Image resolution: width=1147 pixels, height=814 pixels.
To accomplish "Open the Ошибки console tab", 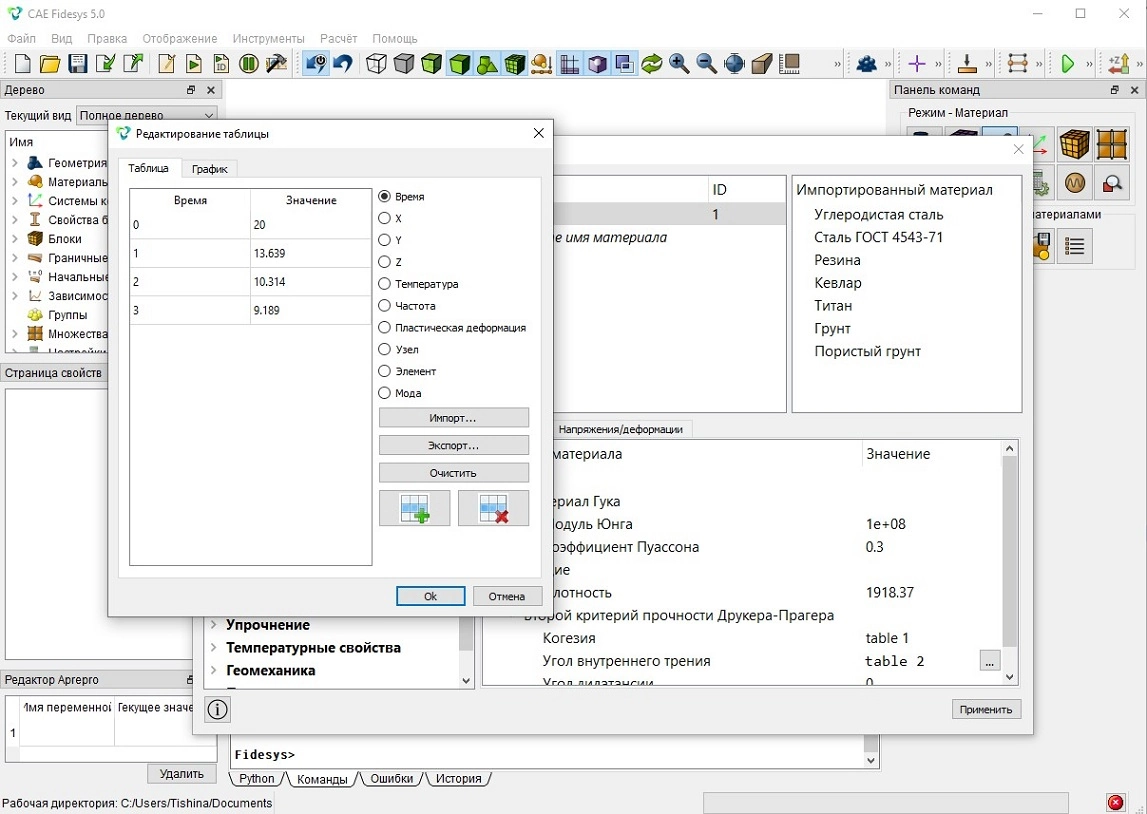I will click(391, 778).
